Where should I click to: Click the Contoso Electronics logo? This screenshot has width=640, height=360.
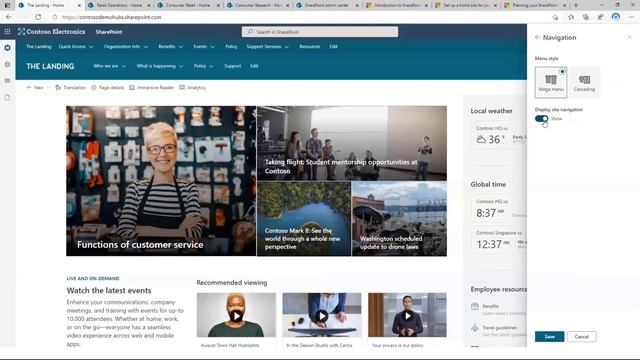tap(52, 31)
